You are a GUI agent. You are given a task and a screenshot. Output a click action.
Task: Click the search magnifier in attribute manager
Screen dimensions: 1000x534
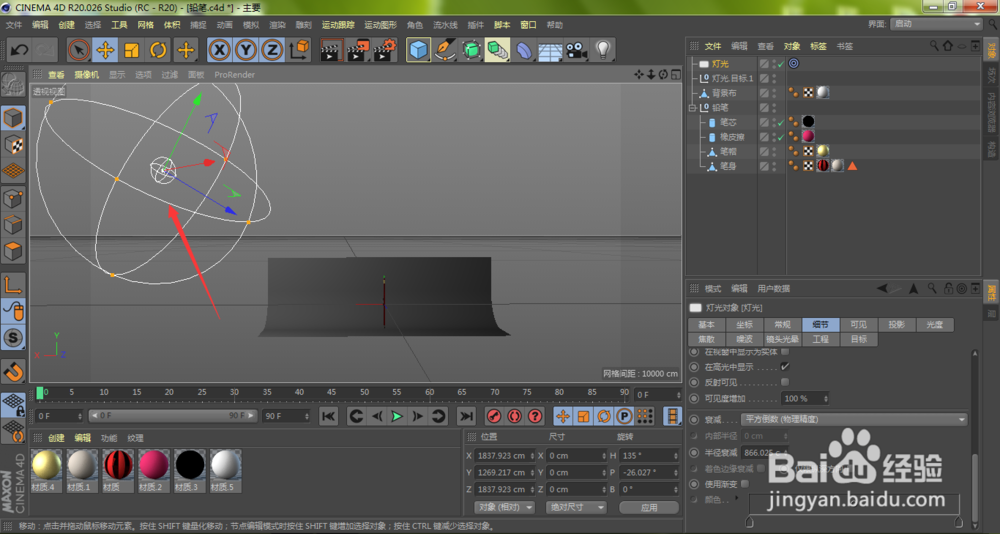tap(932, 288)
